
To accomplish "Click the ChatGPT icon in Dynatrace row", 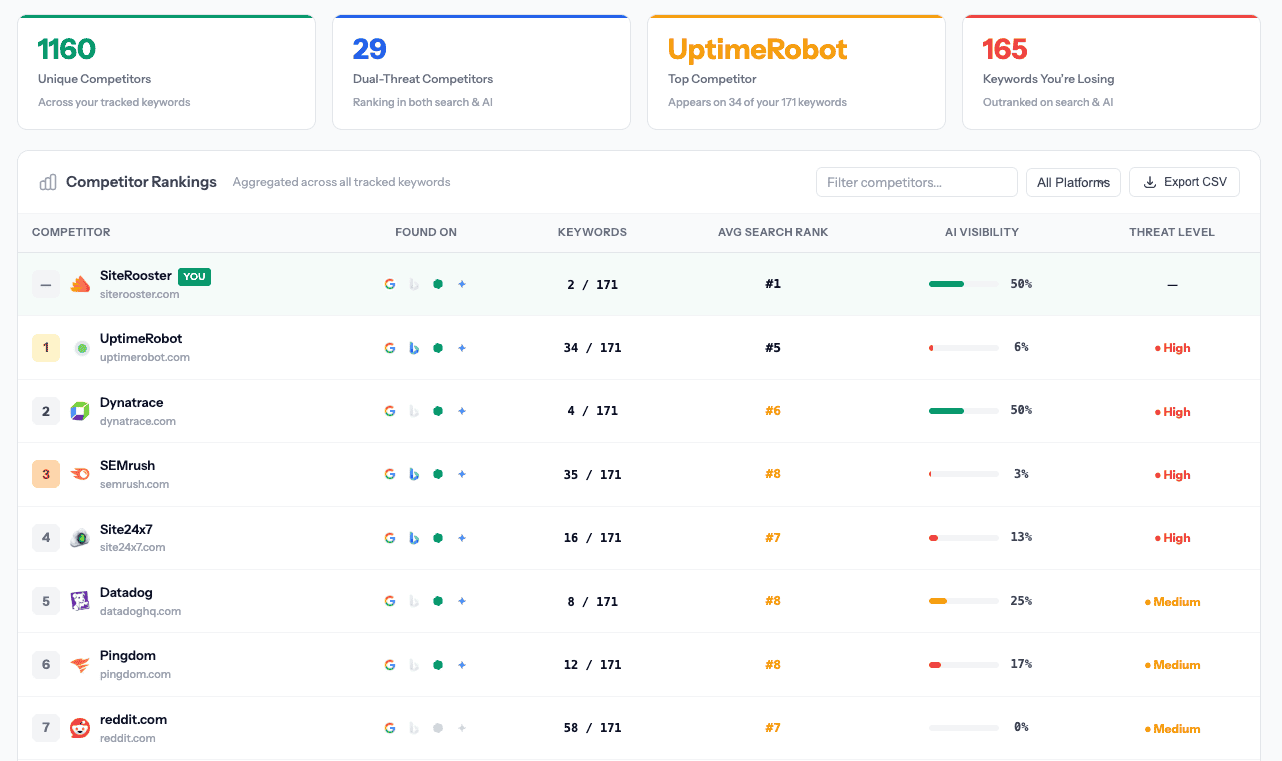I will pos(438,411).
